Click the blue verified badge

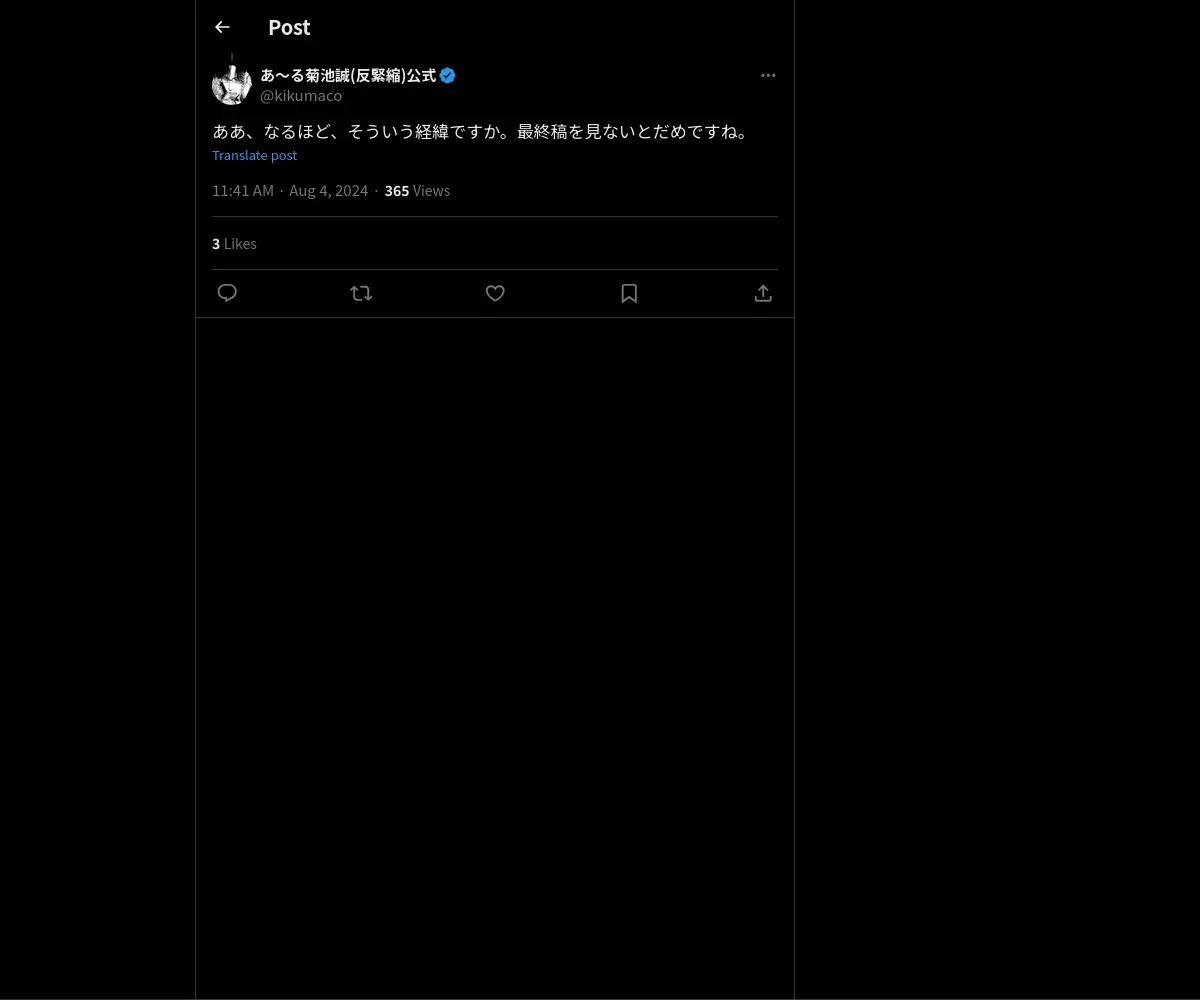point(448,75)
